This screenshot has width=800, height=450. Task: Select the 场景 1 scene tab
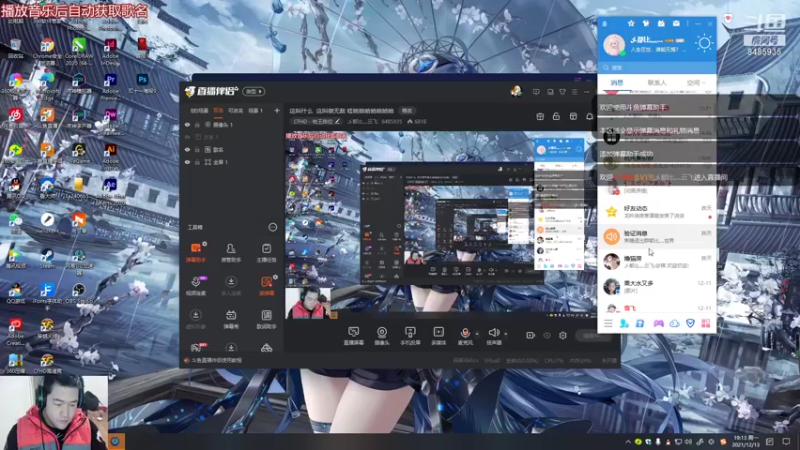click(x=255, y=110)
